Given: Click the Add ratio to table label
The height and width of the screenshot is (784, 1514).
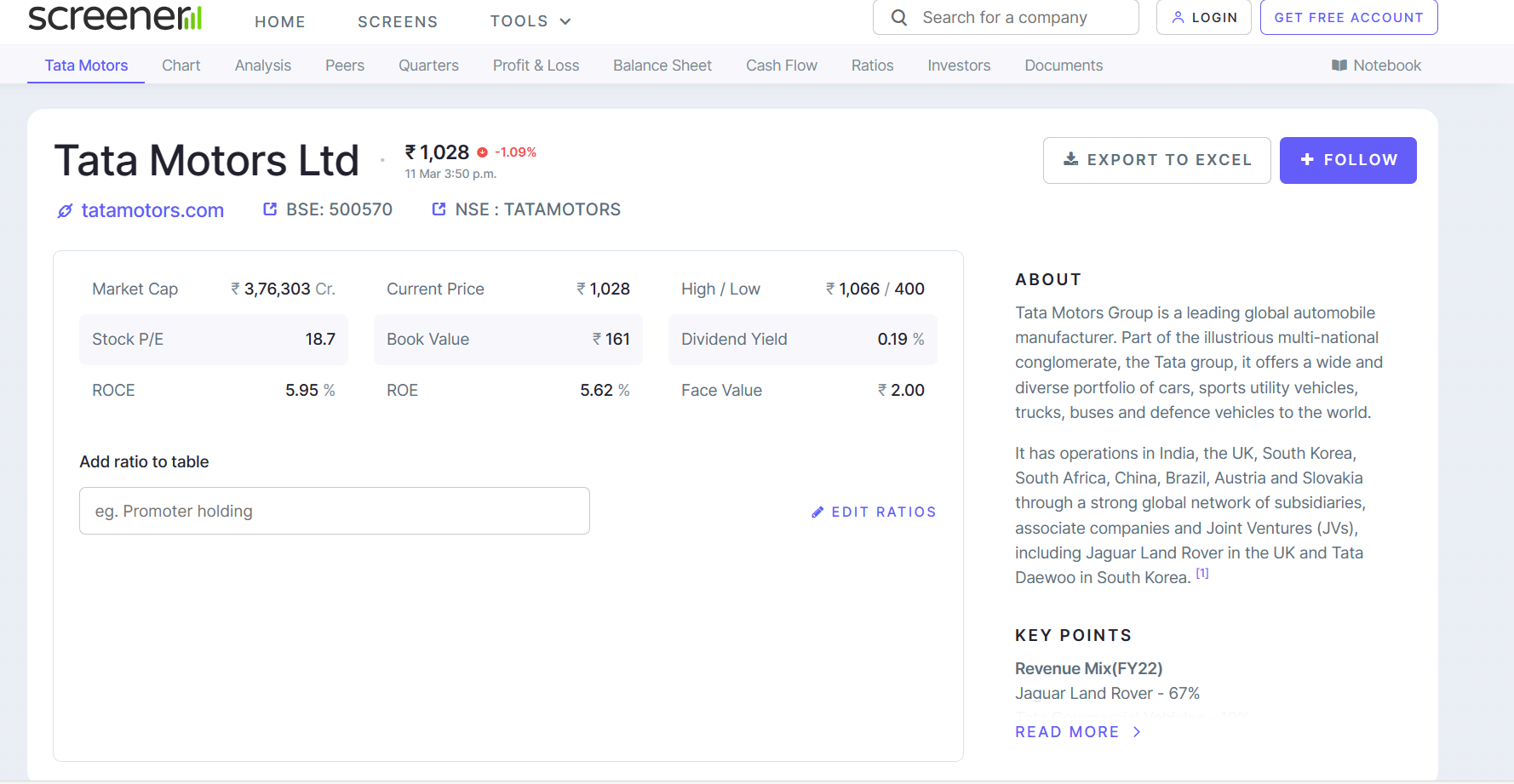Looking at the screenshot, I should 144,462.
